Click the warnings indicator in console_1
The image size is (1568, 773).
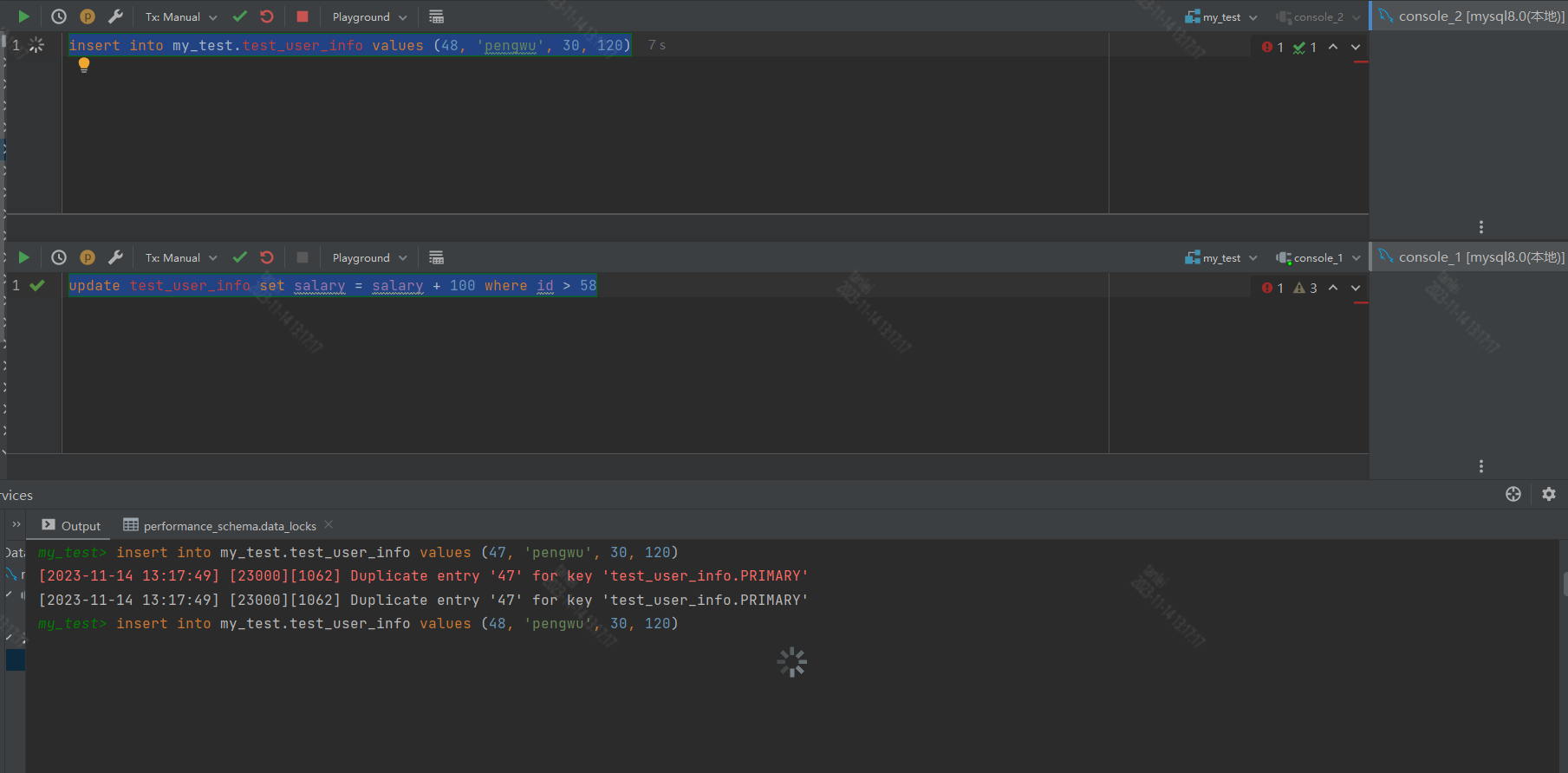point(1305,288)
